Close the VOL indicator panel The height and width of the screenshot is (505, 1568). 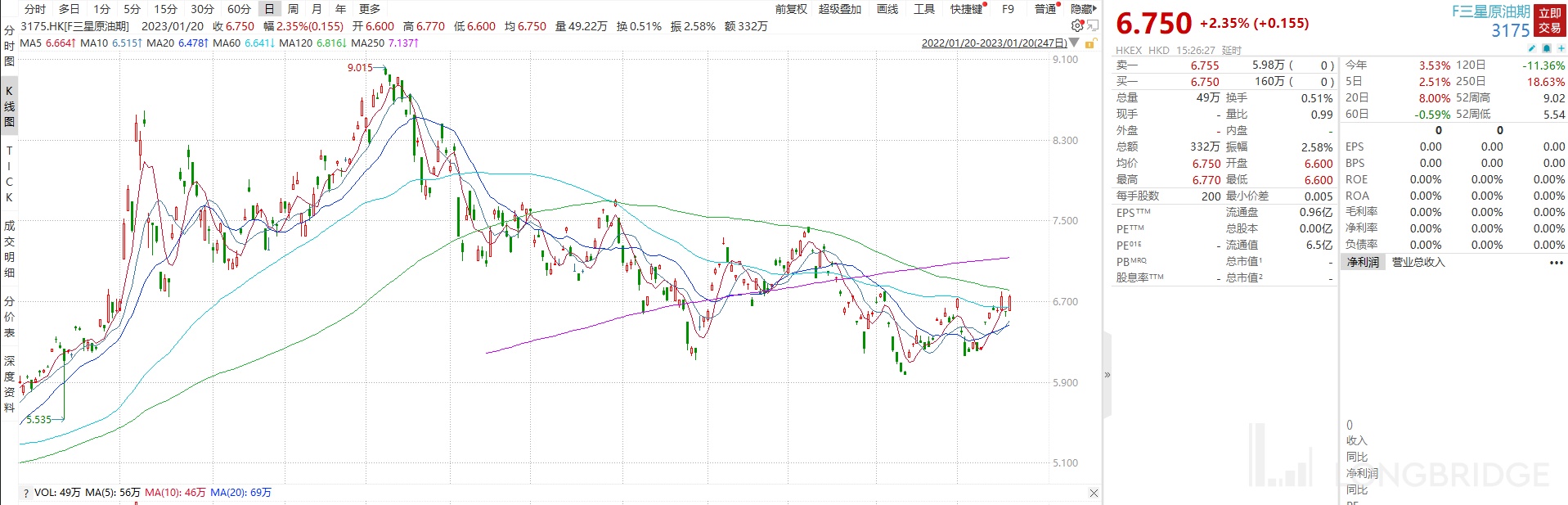(x=1094, y=493)
